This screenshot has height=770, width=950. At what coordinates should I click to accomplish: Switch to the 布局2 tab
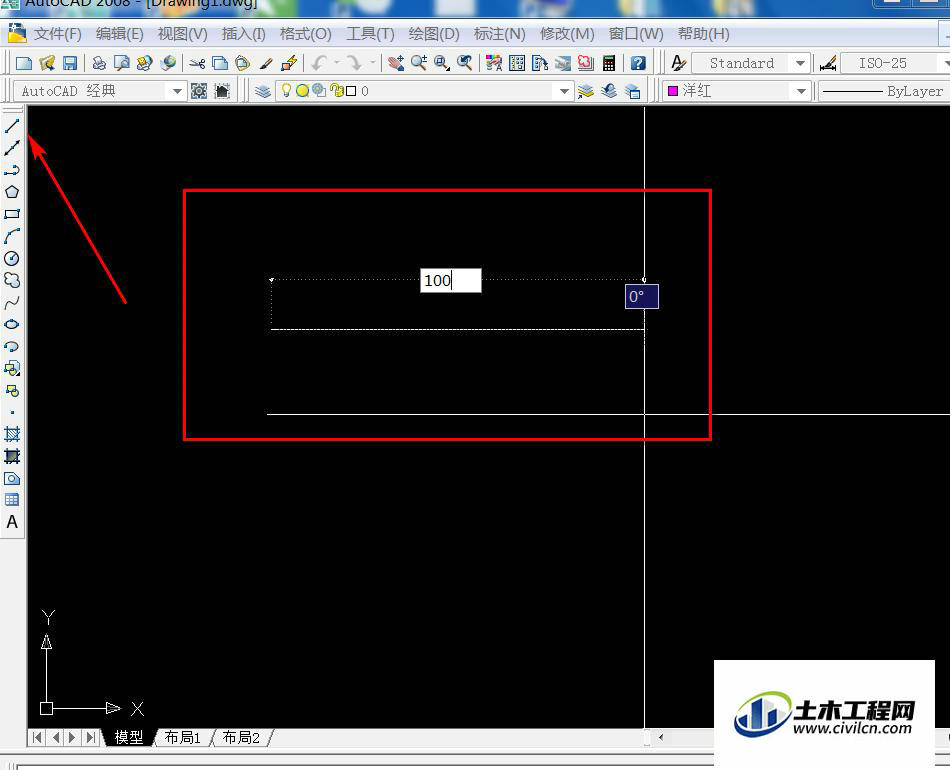[x=241, y=737]
